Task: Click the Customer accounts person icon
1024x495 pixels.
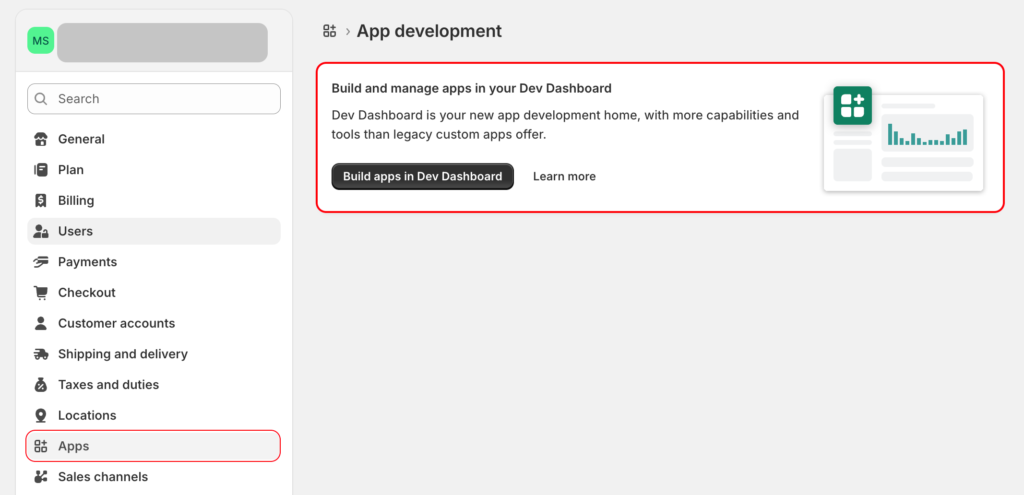Action: coord(40,323)
